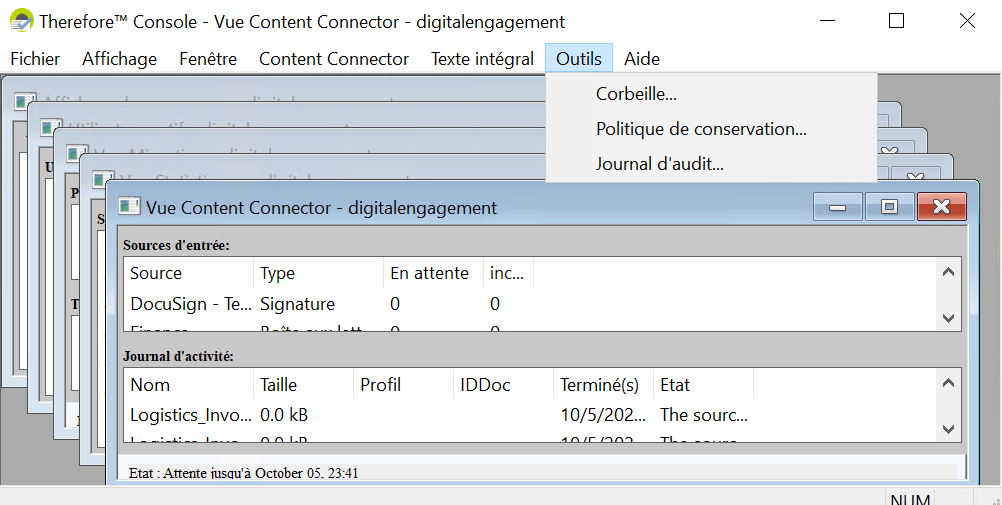Open the Fenêtre menu
This screenshot has width=1002, height=505.
tap(208, 59)
